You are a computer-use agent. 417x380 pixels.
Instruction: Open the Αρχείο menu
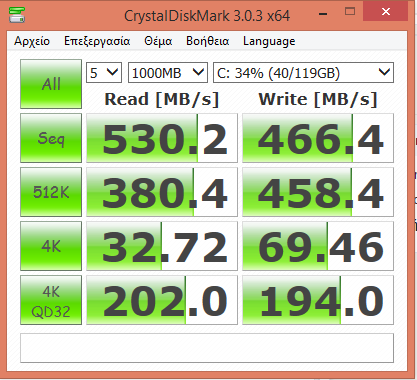tap(32, 41)
